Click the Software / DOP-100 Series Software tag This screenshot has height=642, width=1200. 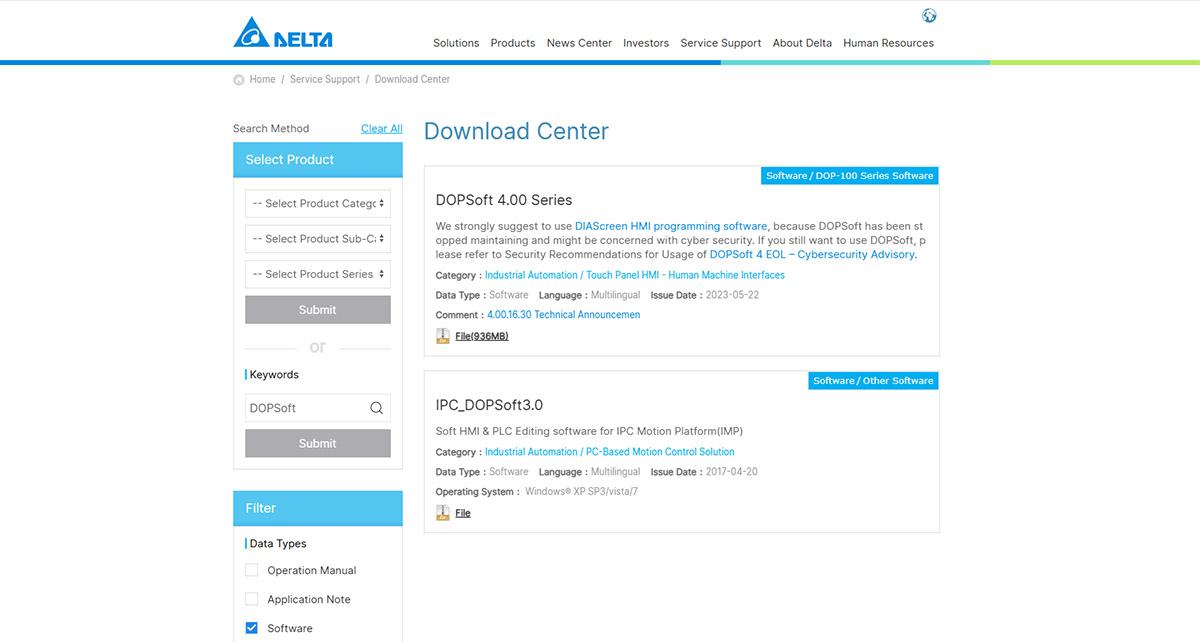850,176
